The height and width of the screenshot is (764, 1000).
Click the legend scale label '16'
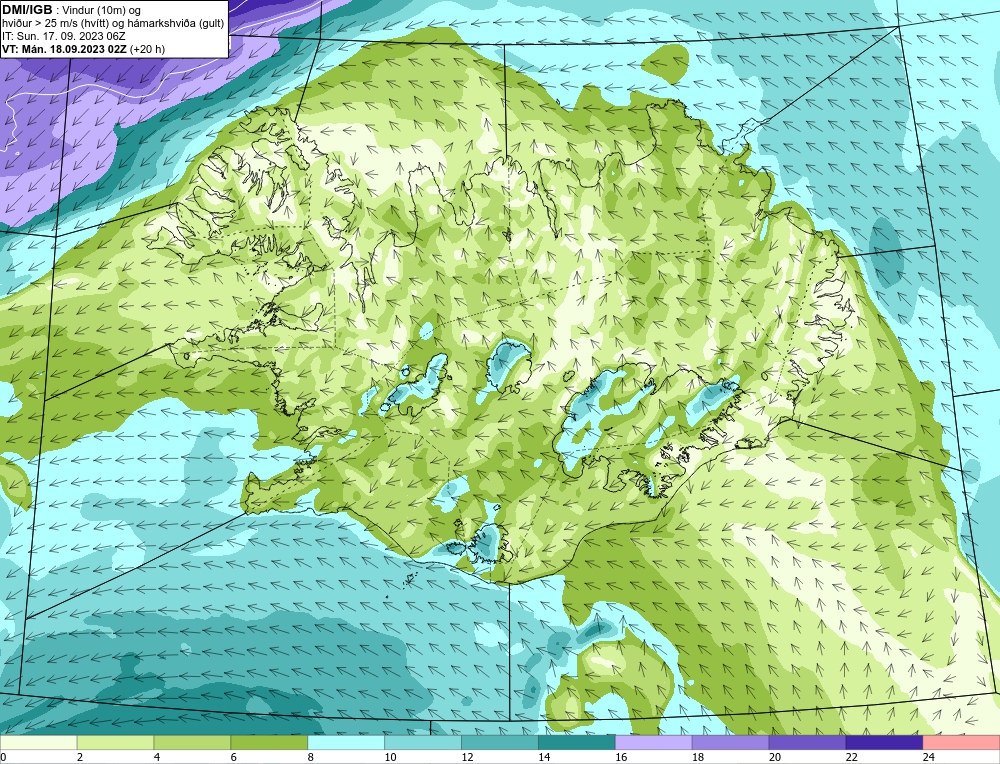[621, 758]
